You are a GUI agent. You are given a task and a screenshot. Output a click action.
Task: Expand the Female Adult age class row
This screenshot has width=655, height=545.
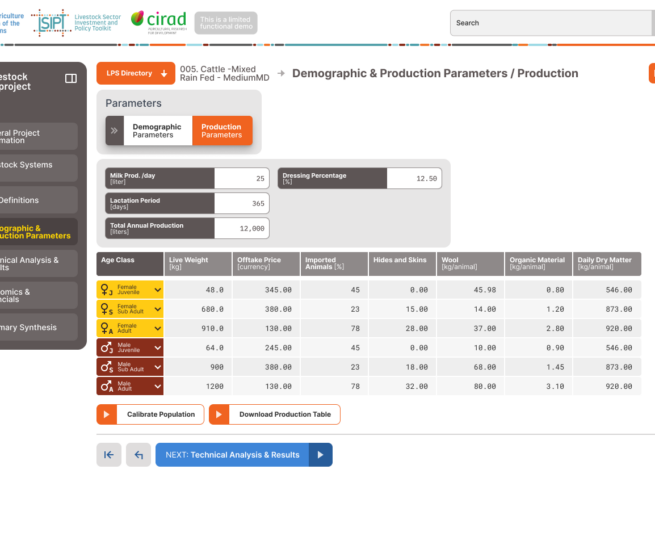(x=157, y=328)
